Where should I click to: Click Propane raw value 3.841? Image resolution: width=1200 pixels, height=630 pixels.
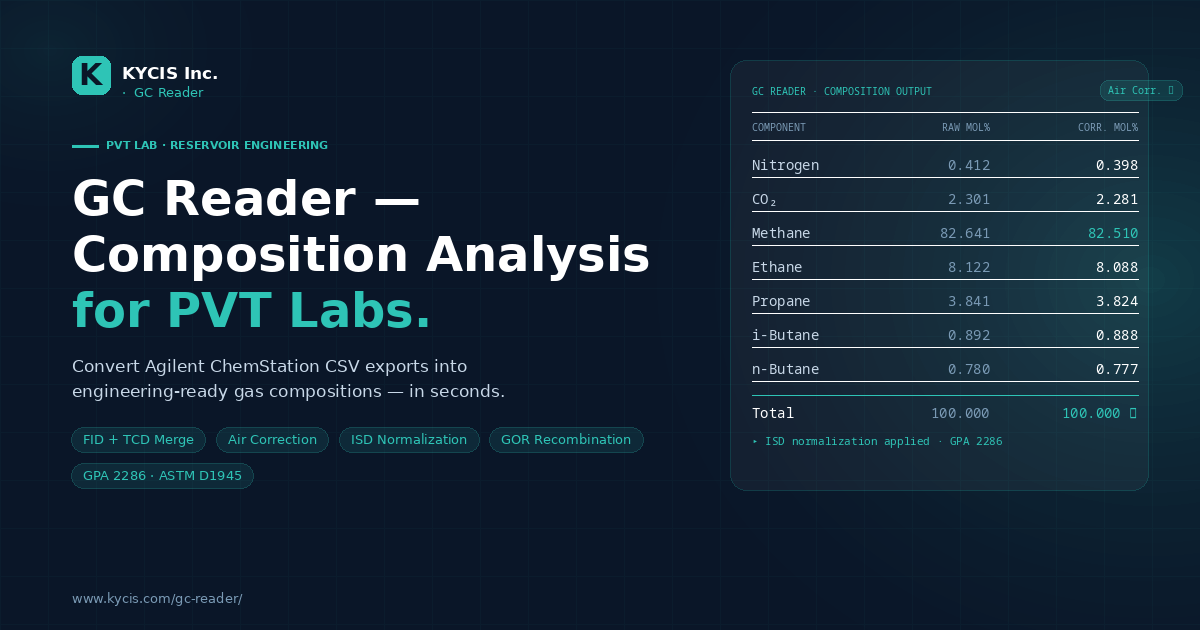point(969,301)
